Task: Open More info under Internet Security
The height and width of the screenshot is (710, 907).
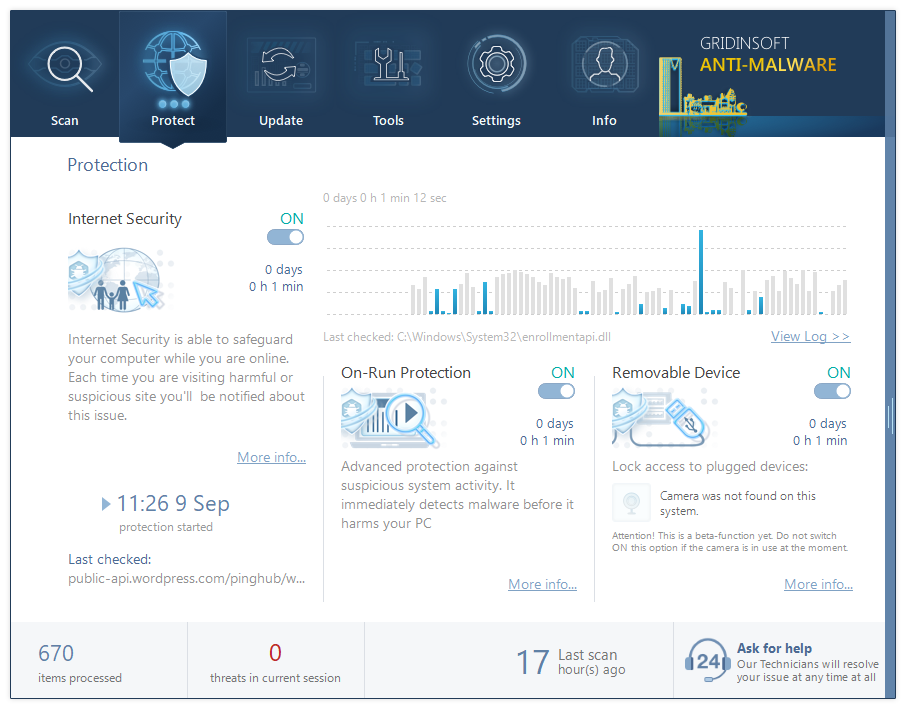Action: [x=271, y=457]
